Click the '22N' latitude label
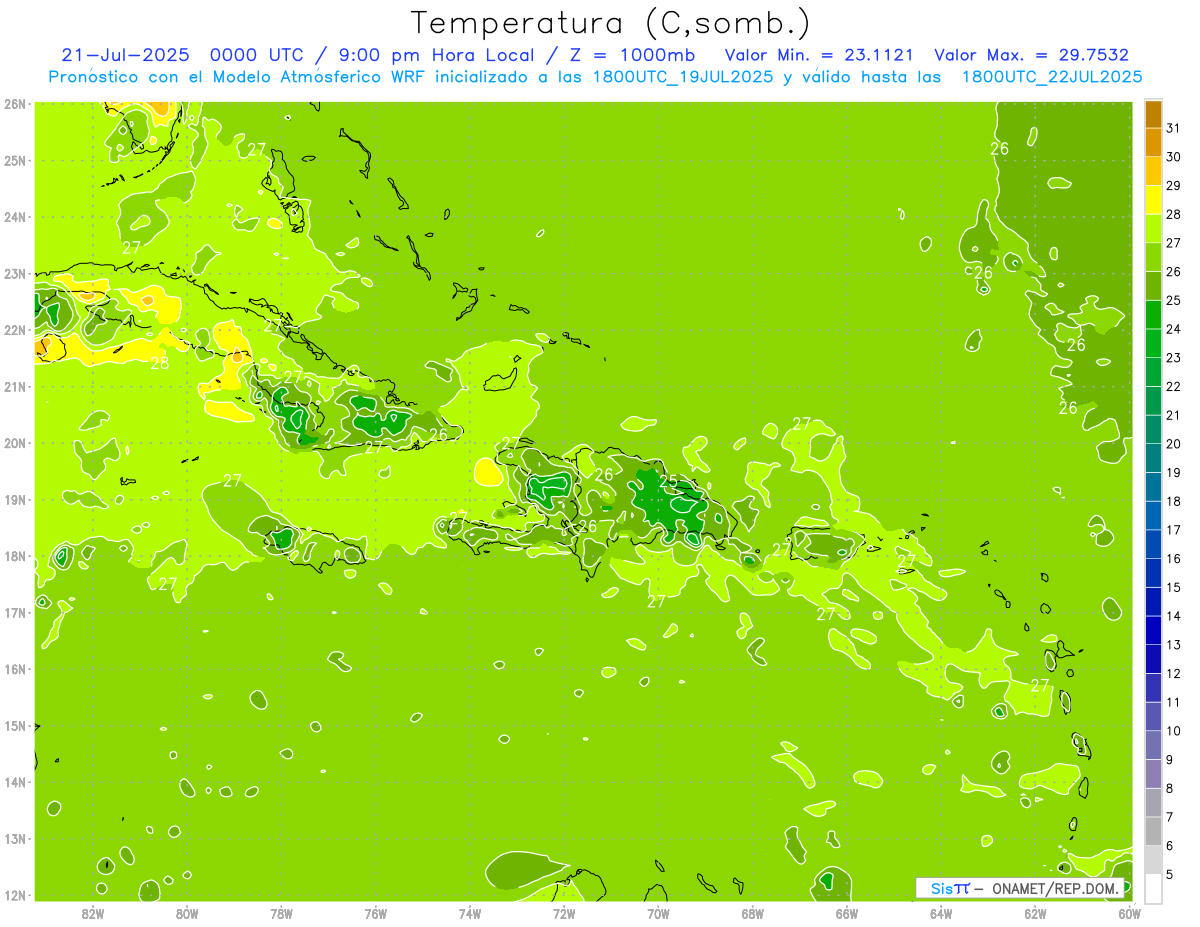Viewport: 1200px width, 927px height. (x=14, y=329)
